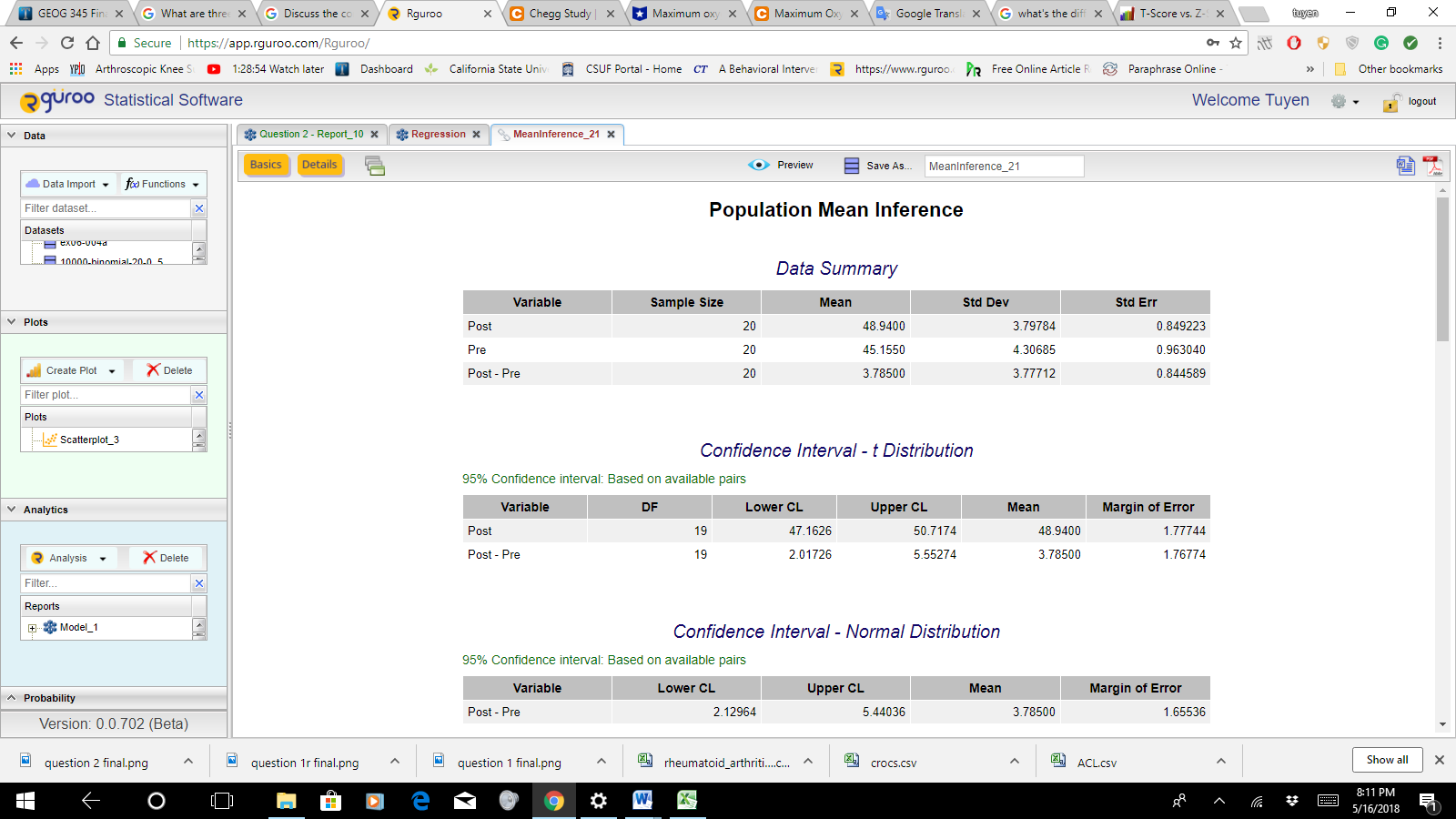Click the report name input field
Viewport: 1456px width, 819px height.
tap(1004, 167)
